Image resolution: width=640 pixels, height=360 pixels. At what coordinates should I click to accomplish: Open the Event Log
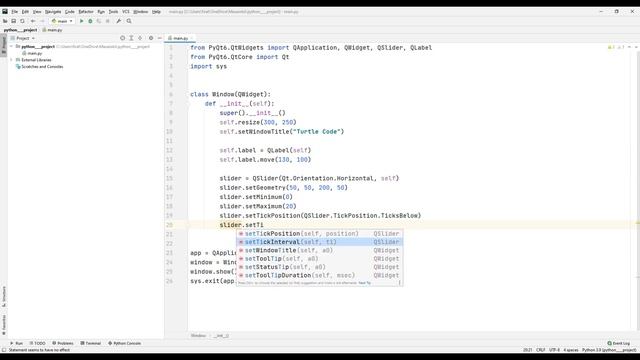click(x=619, y=343)
